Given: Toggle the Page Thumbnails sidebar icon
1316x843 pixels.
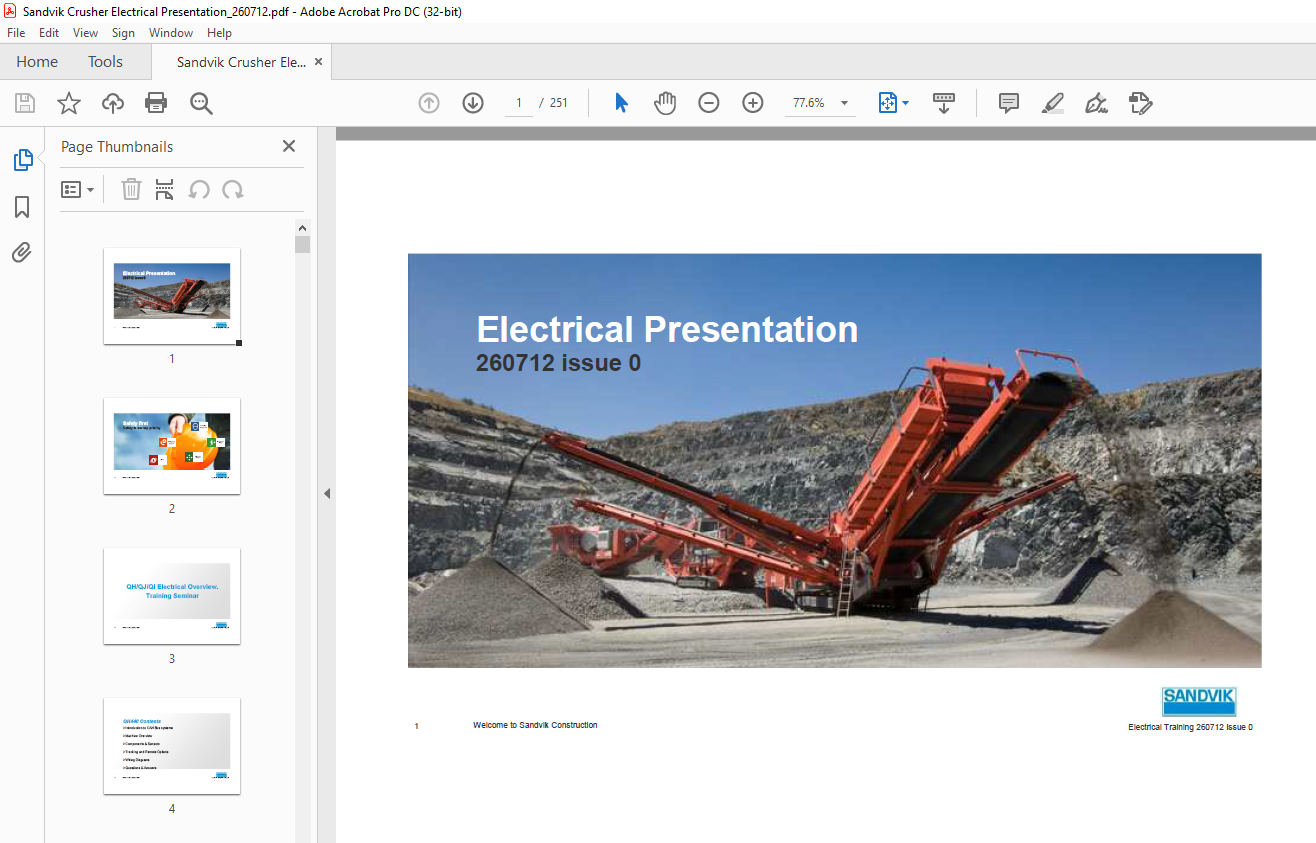Looking at the screenshot, I should [x=22, y=160].
